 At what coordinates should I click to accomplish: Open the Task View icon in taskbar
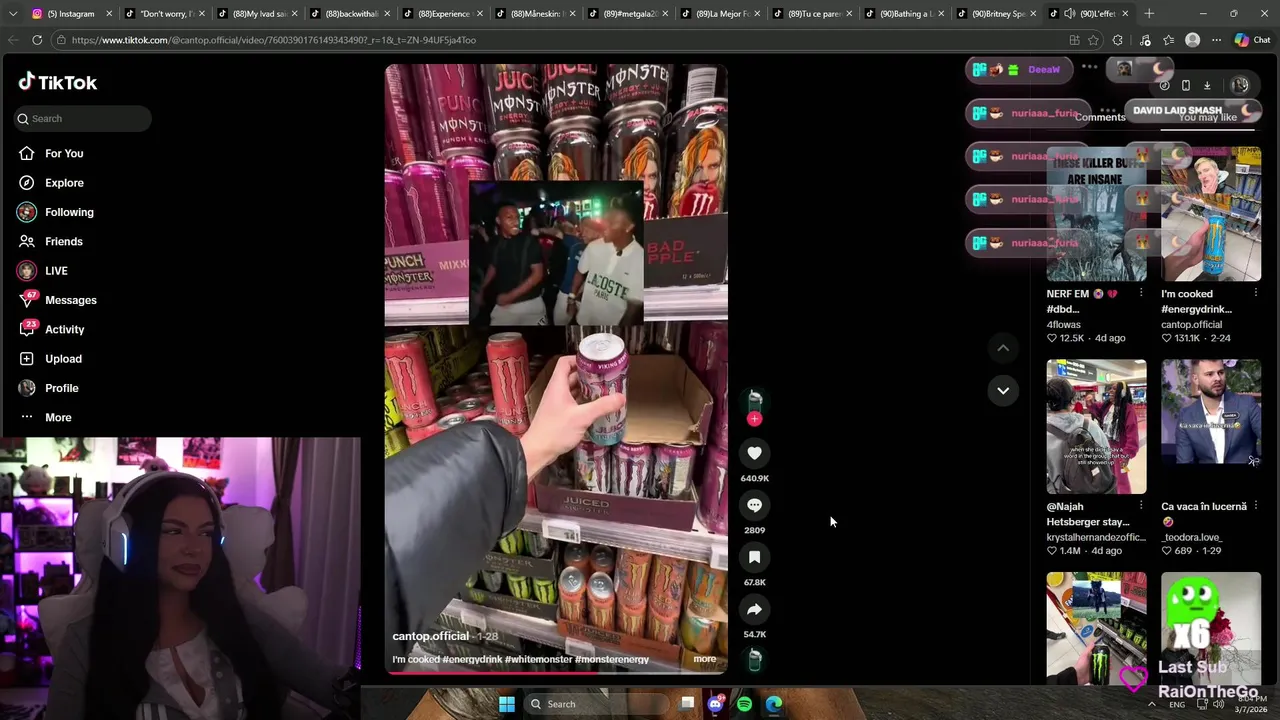[x=687, y=704]
